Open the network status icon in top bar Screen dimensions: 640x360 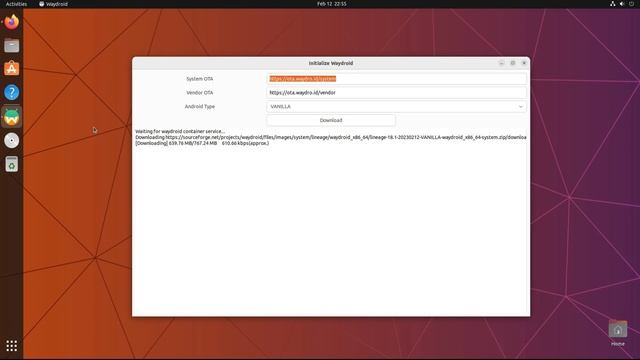[612, 4]
